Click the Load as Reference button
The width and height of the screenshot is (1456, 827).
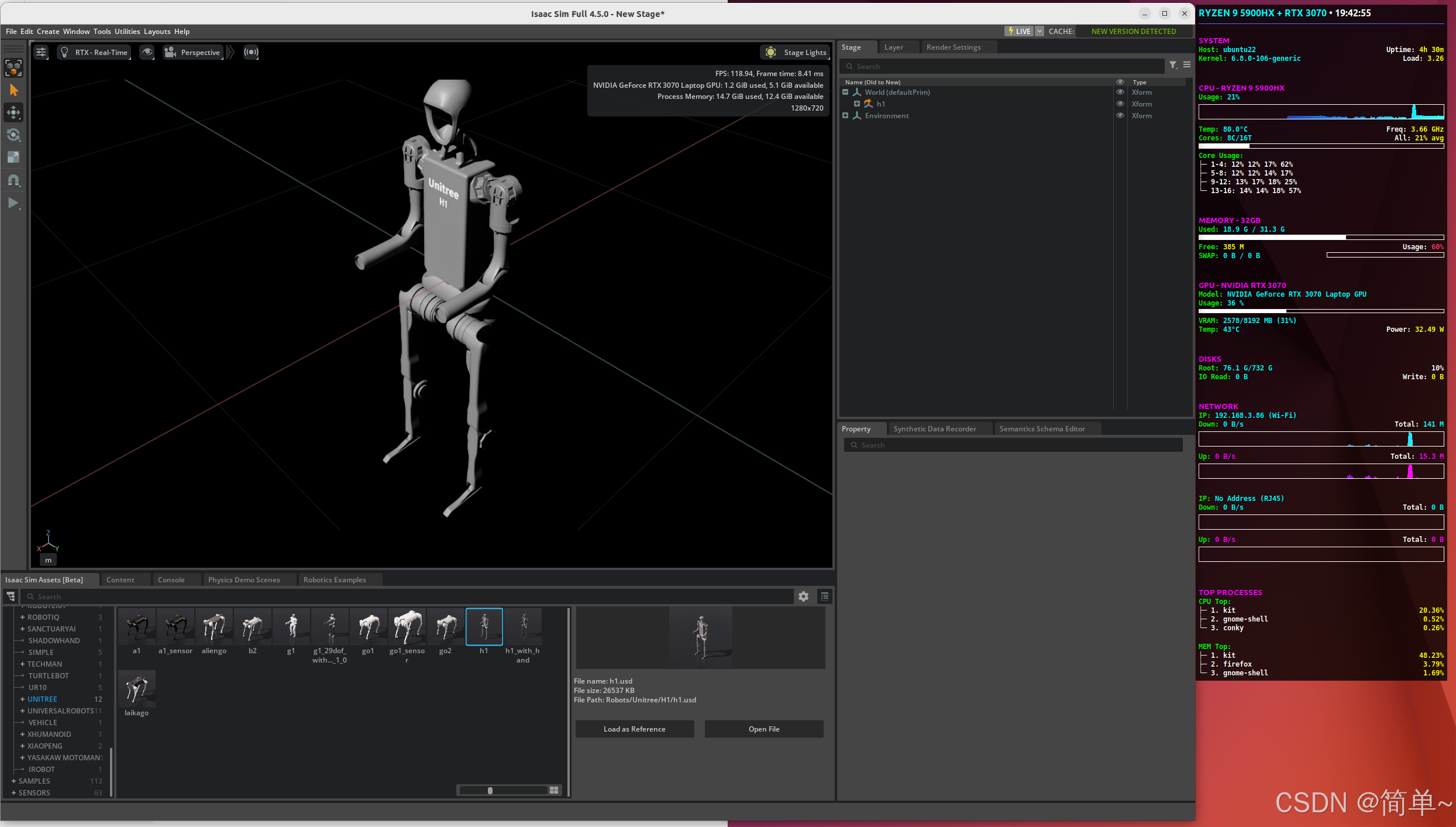635,729
